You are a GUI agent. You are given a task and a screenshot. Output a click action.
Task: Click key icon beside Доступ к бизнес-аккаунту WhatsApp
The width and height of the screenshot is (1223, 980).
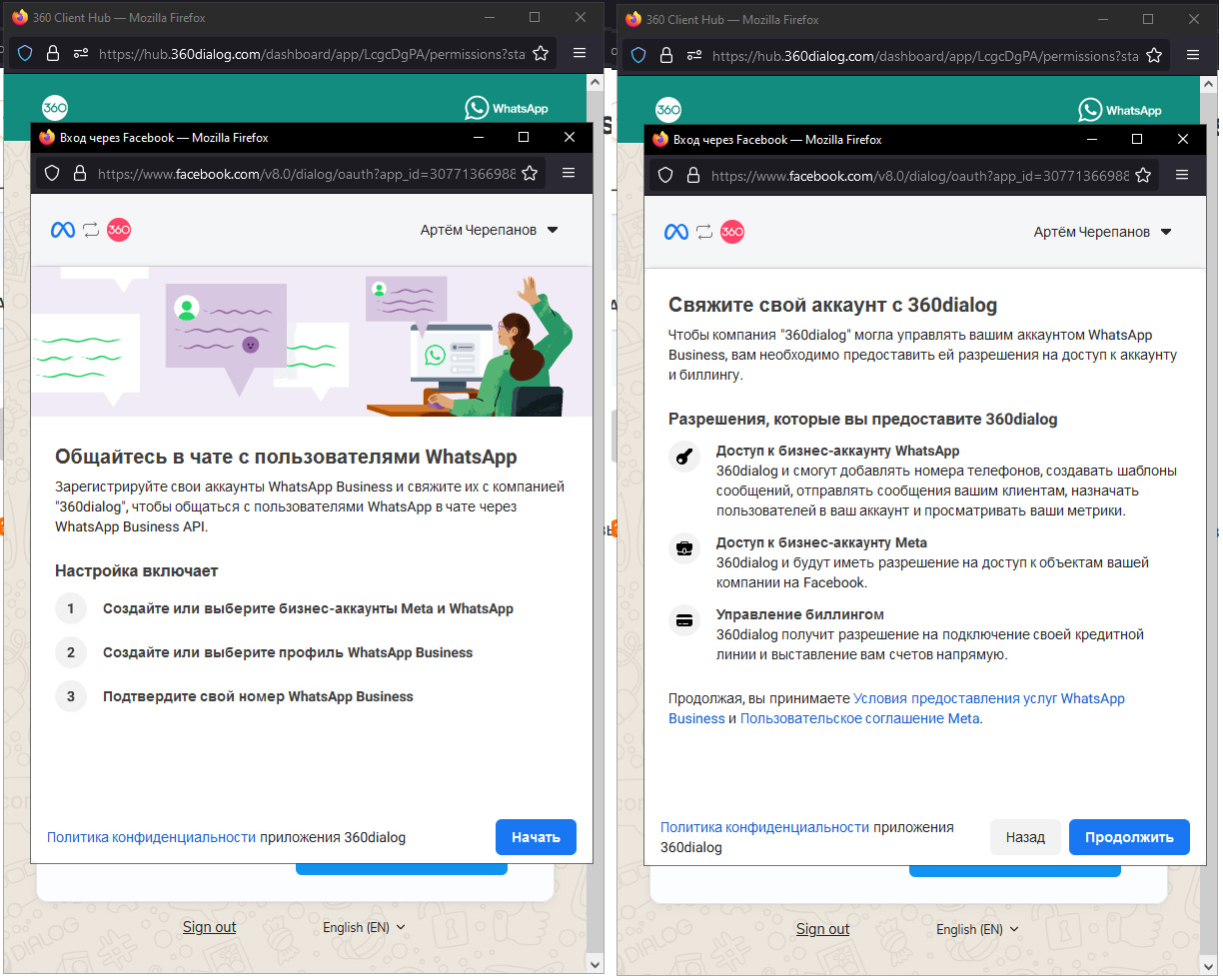(684, 457)
